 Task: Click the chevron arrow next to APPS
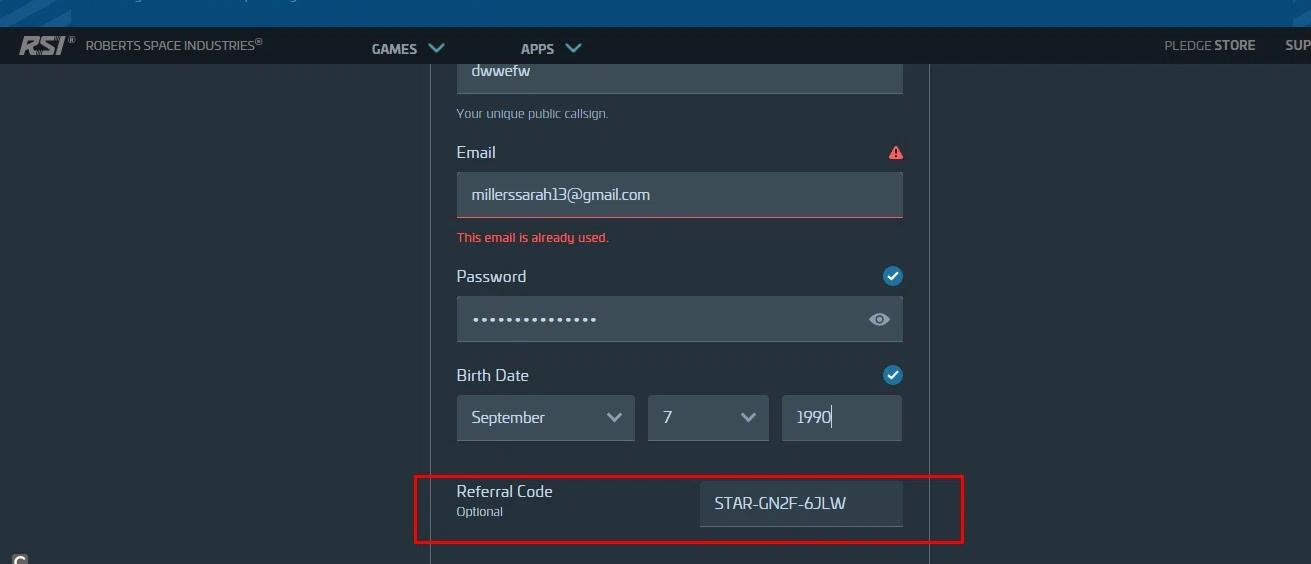point(573,48)
